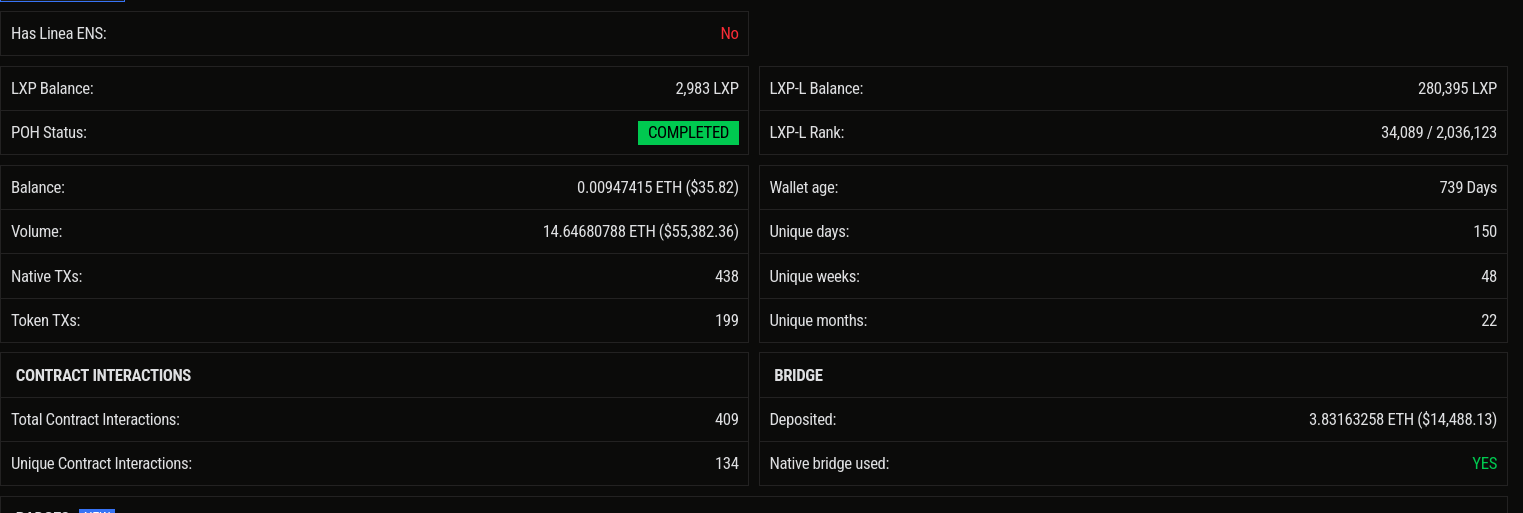Click the Unique months value 22
The width and height of the screenshot is (1523, 513).
pyautogui.click(x=1488, y=321)
